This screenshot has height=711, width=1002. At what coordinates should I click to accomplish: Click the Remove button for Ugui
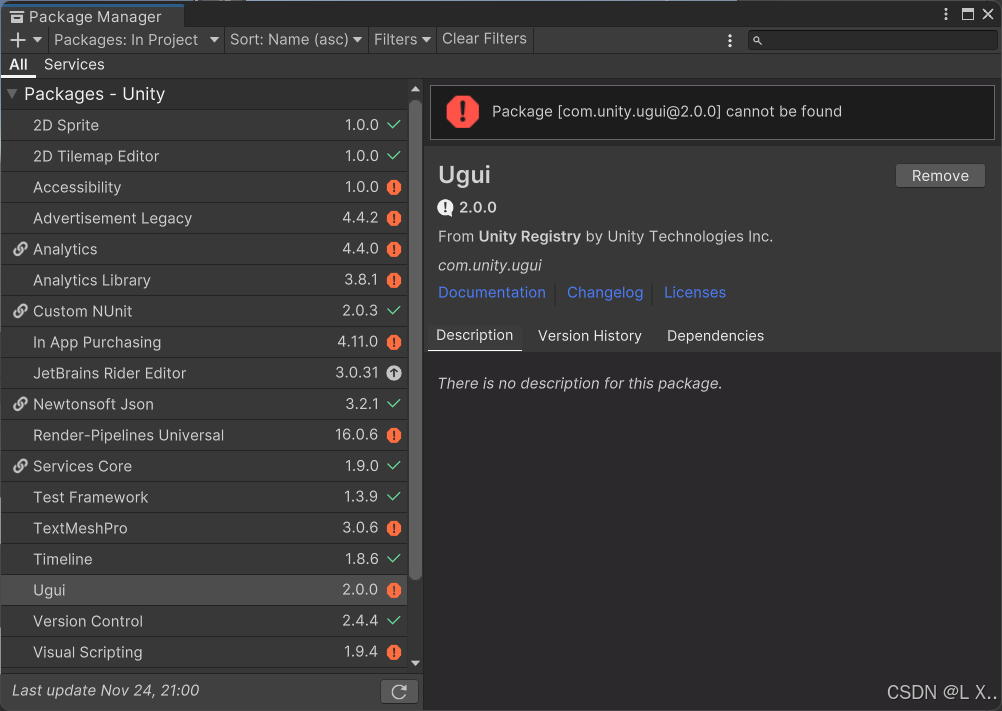tap(940, 176)
